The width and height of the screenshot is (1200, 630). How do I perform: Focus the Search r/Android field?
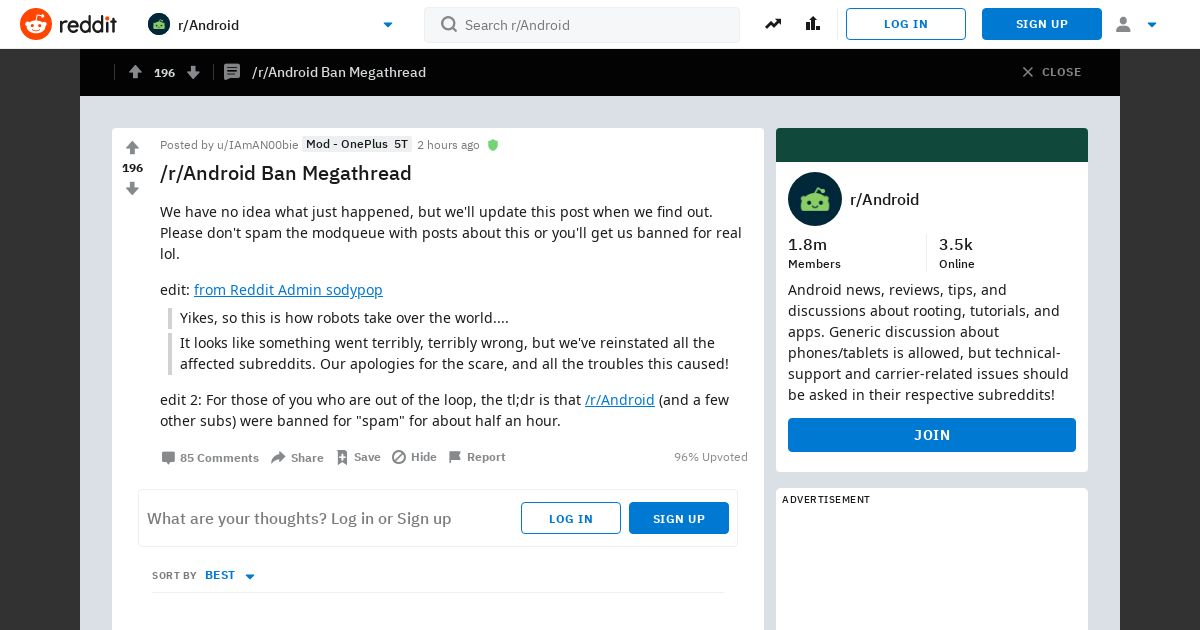[582, 25]
